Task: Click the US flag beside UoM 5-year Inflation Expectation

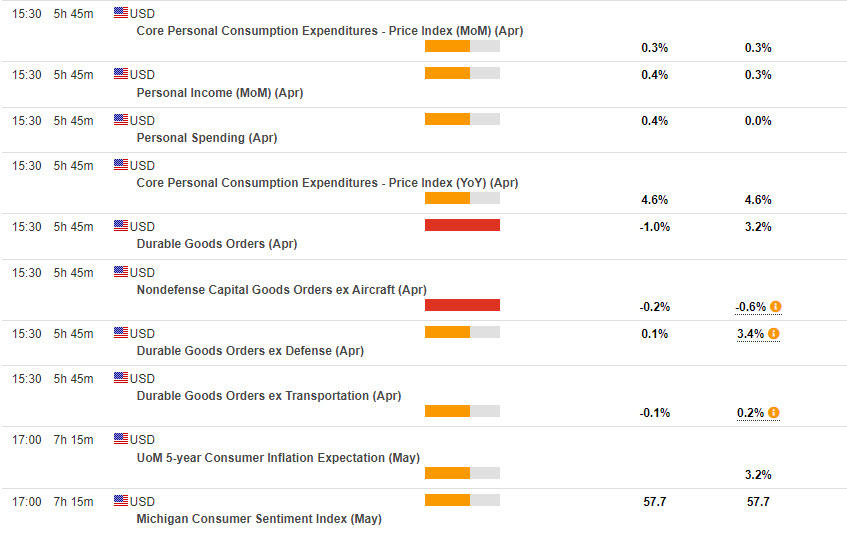Action: pos(121,439)
